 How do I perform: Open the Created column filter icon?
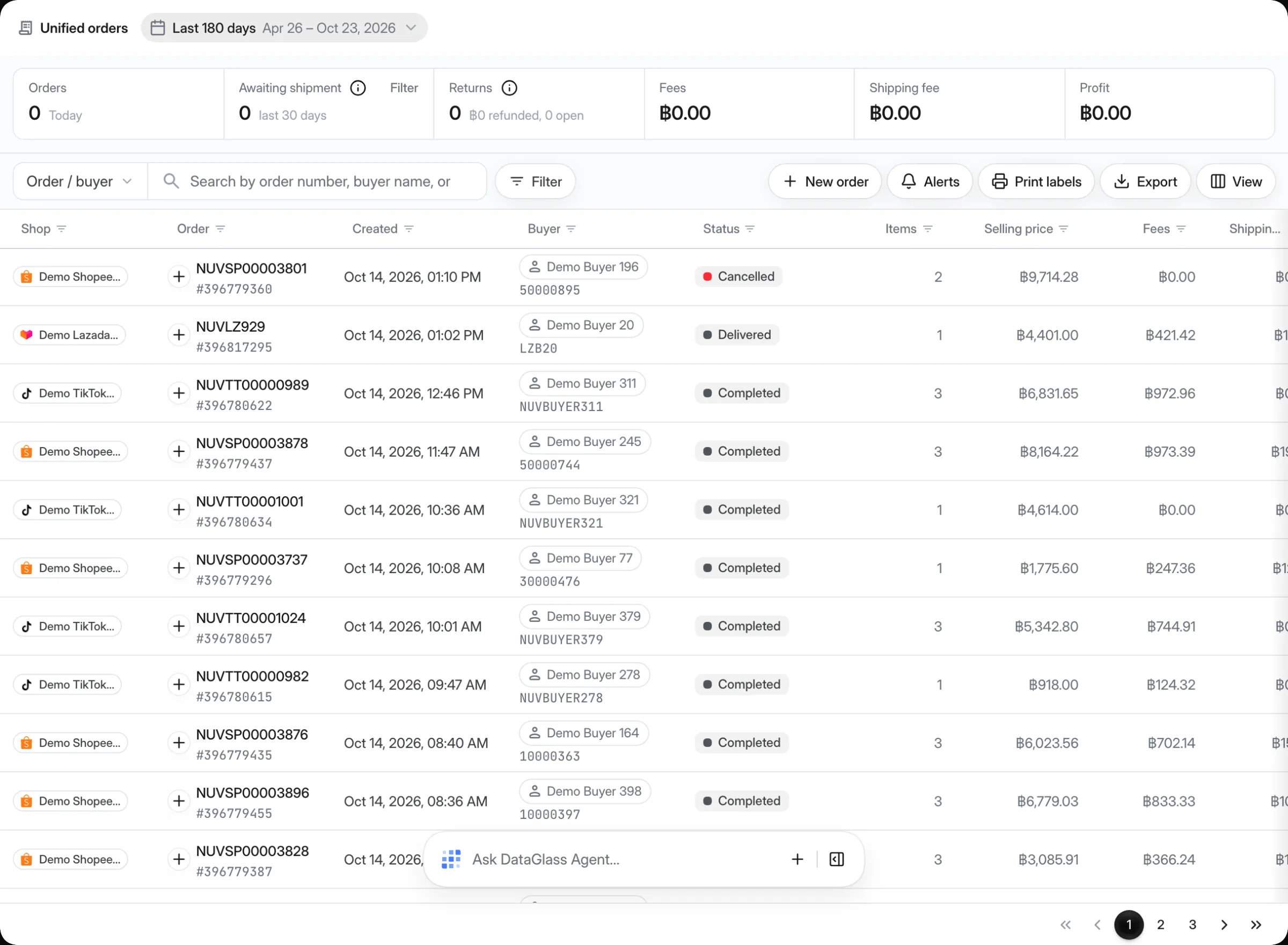(x=409, y=229)
